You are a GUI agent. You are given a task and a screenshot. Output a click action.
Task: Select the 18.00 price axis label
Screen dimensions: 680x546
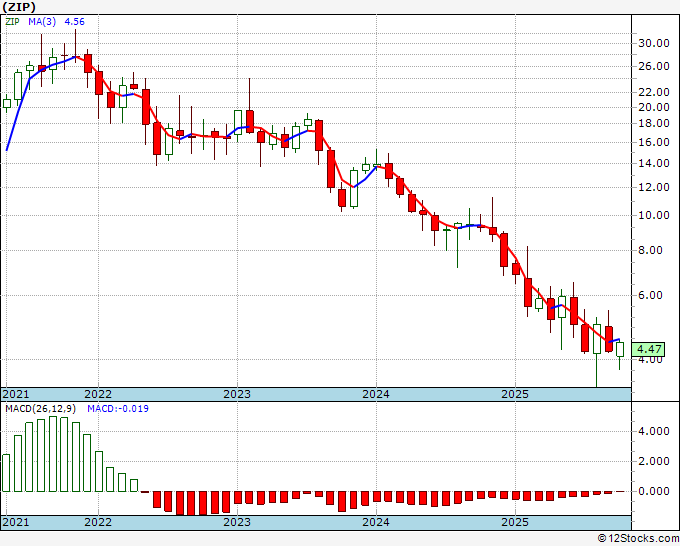pyautogui.click(x=654, y=123)
